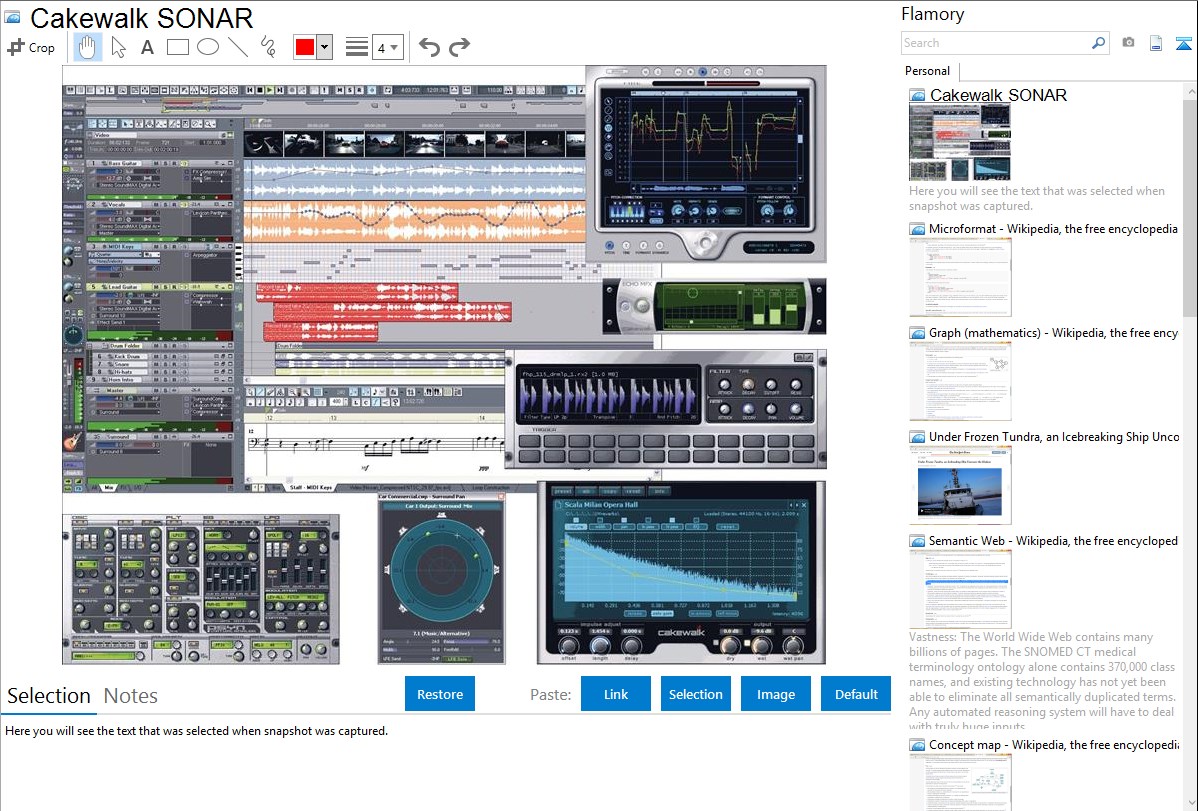The width and height of the screenshot is (1198, 811).
Task: Click the line thickness icon
Action: pos(357,47)
